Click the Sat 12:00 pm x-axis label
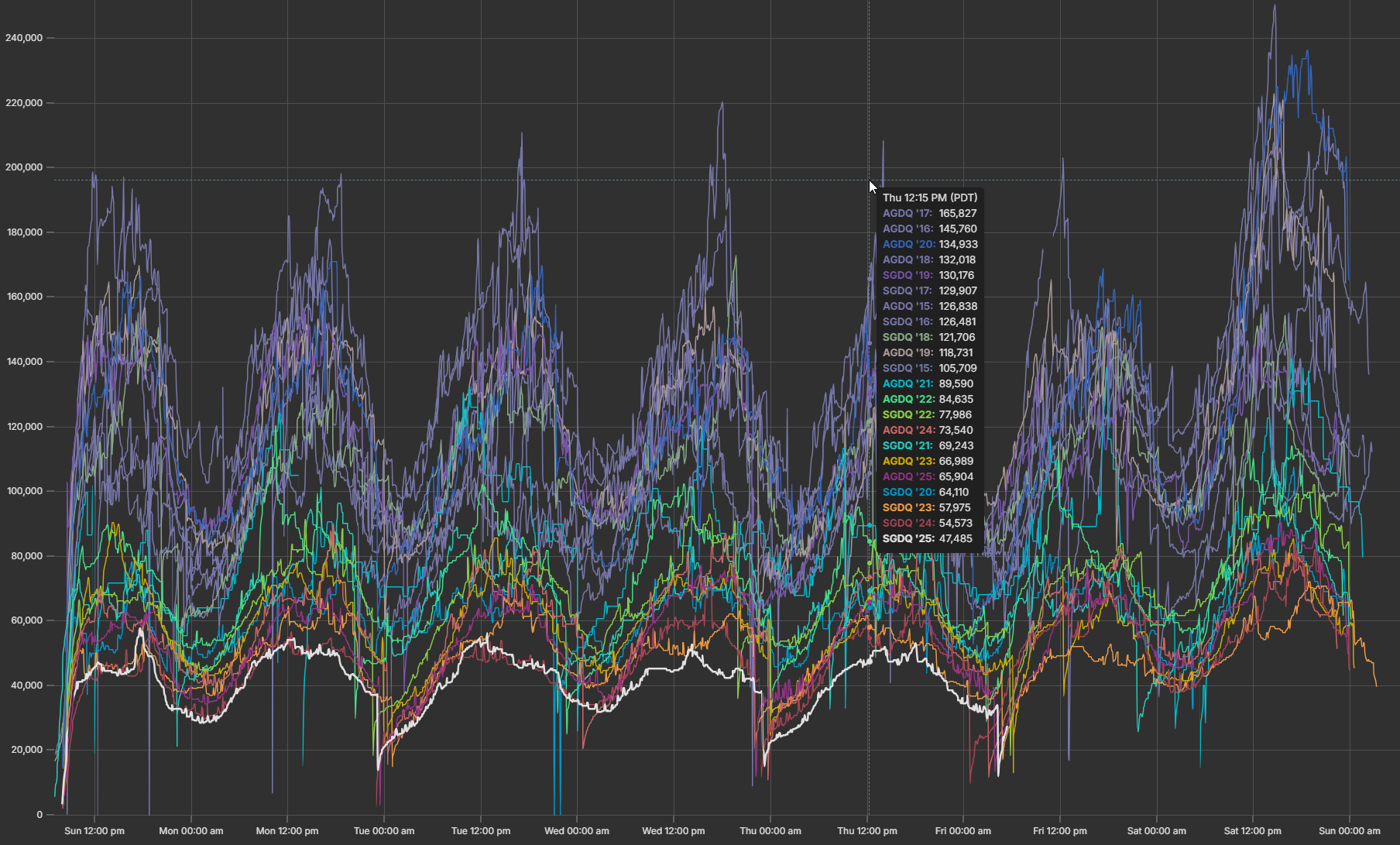 coord(1253,830)
